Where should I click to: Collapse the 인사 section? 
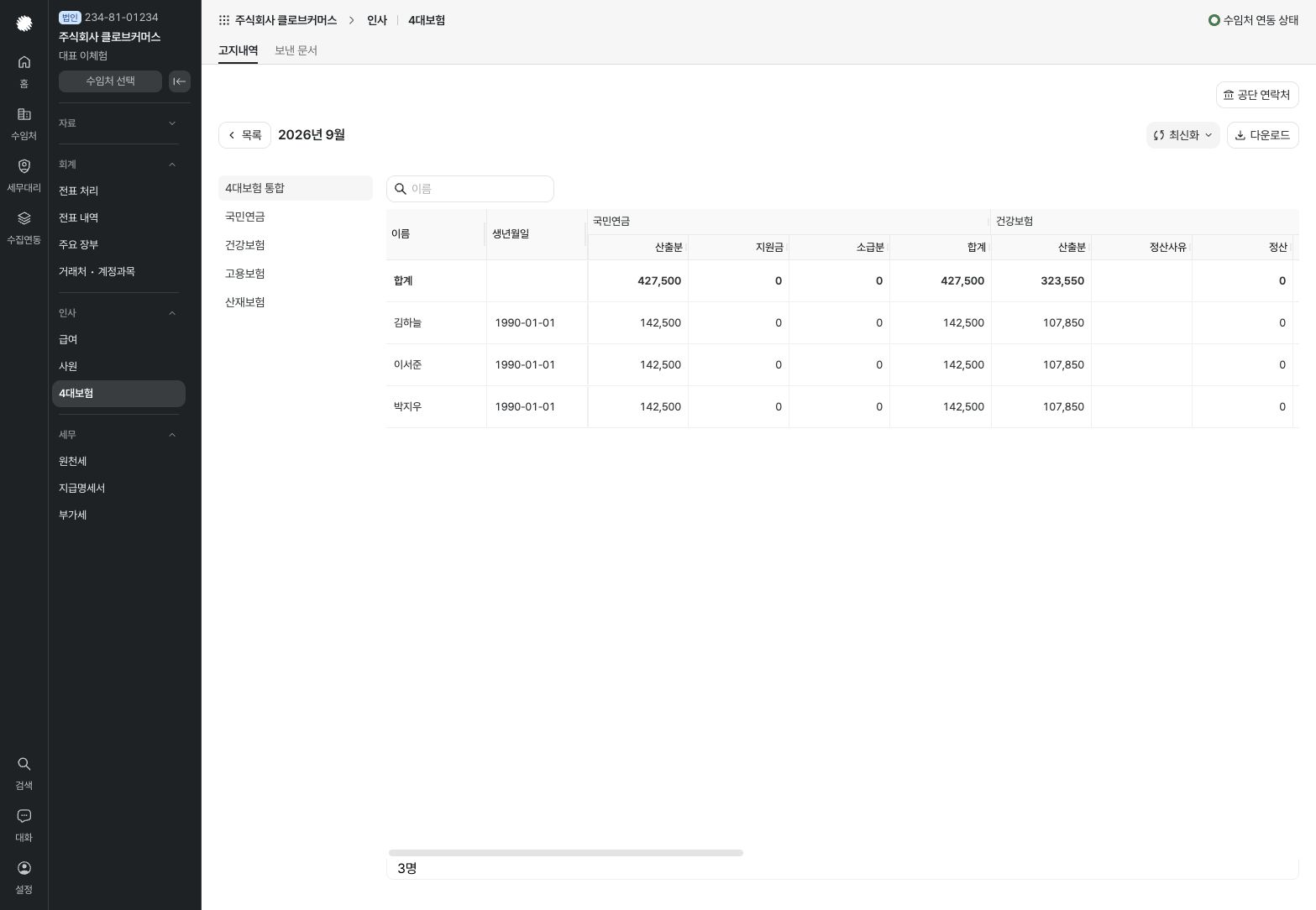pos(118,313)
